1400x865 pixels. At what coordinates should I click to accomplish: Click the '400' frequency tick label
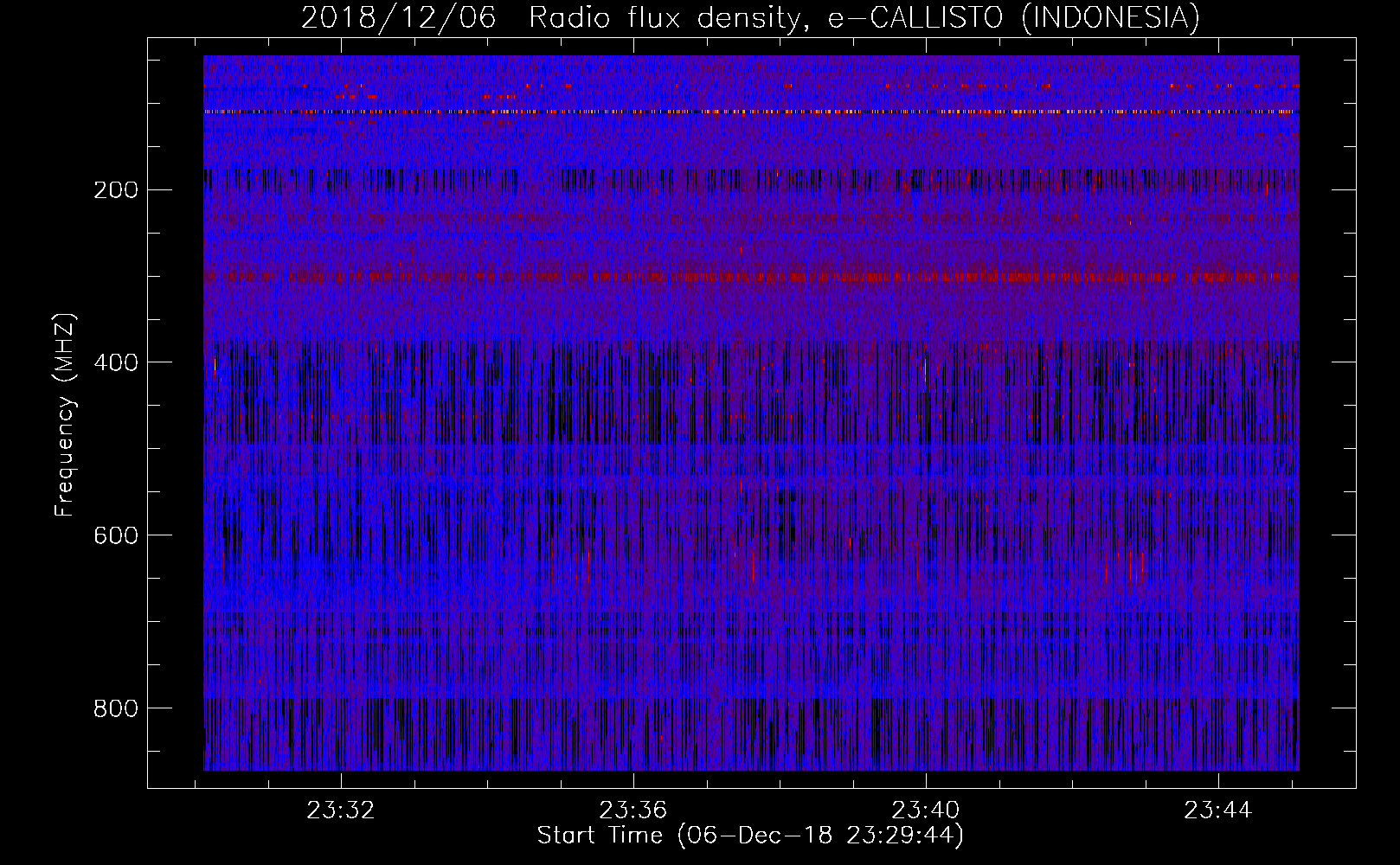(x=115, y=363)
